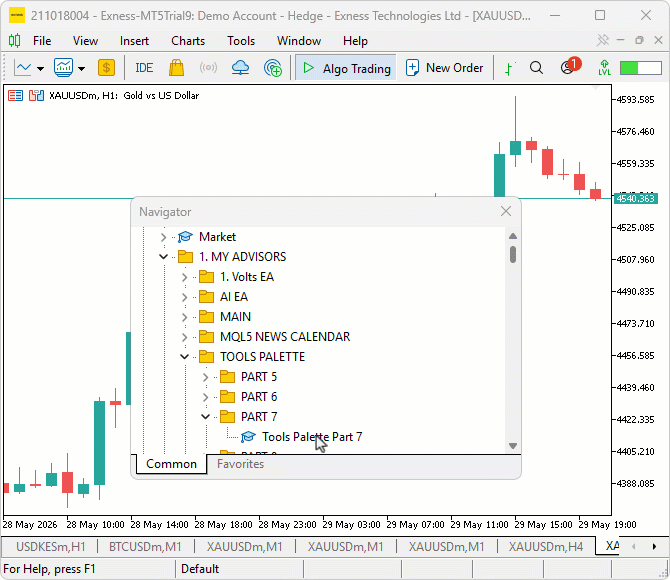Switch to Navigator Common tab
Viewport: 670px width, 580px height.
coord(171,464)
